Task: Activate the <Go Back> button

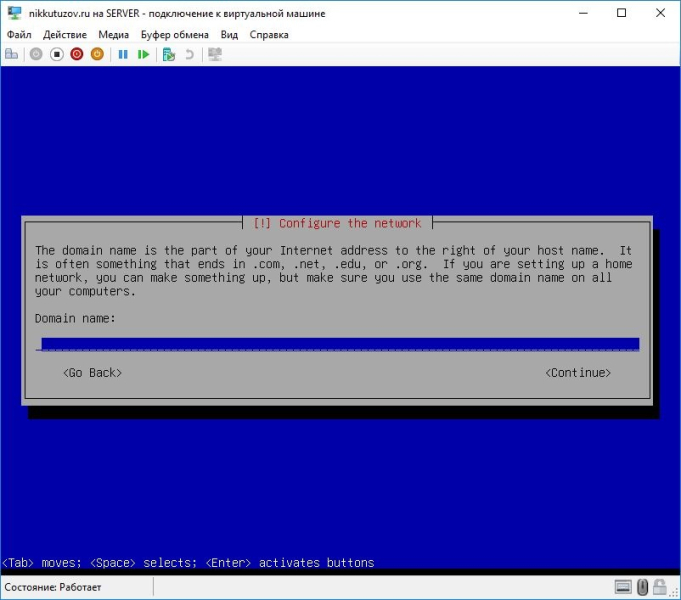Action: pyautogui.click(x=93, y=373)
